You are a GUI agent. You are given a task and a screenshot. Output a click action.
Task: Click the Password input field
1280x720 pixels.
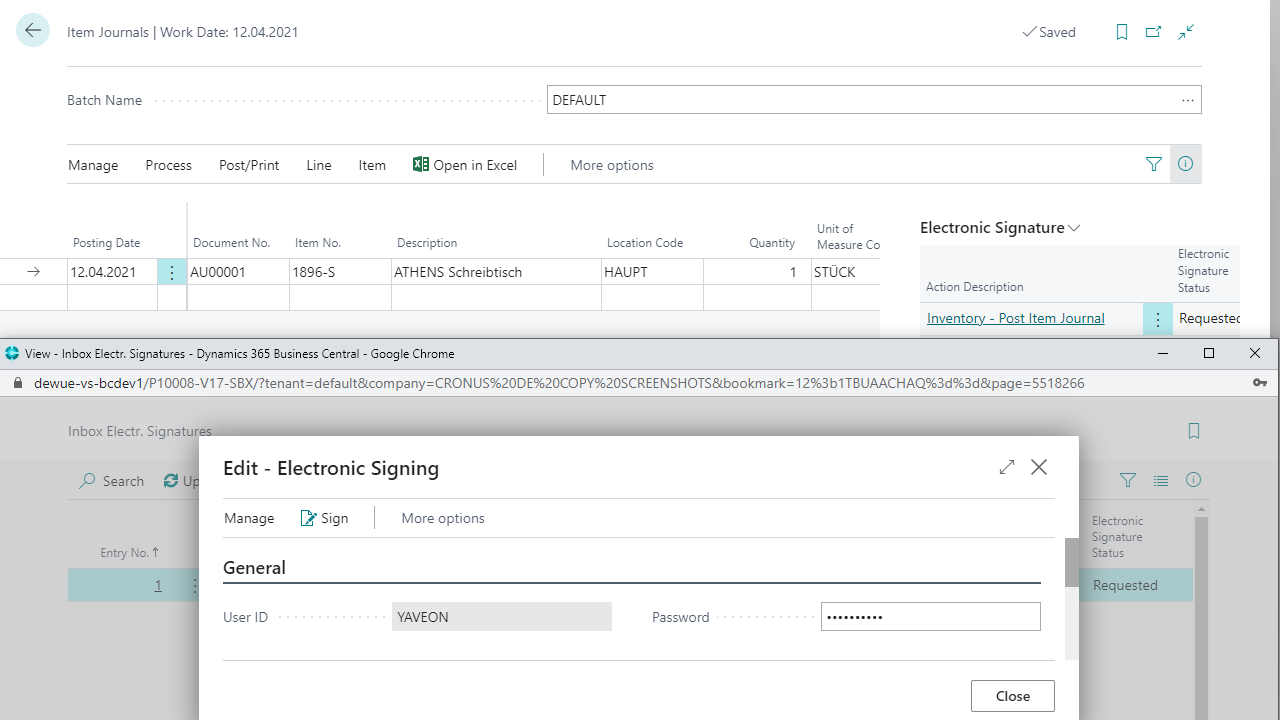[x=931, y=617]
